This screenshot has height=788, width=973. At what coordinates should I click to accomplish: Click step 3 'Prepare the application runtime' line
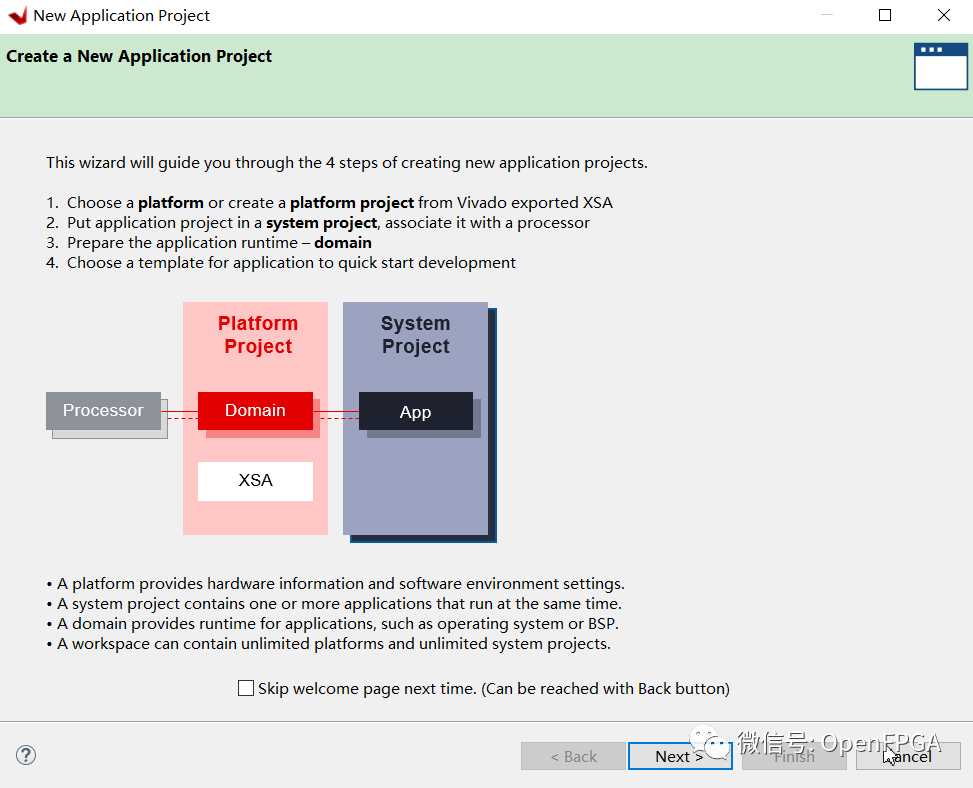[x=209, y=243]
